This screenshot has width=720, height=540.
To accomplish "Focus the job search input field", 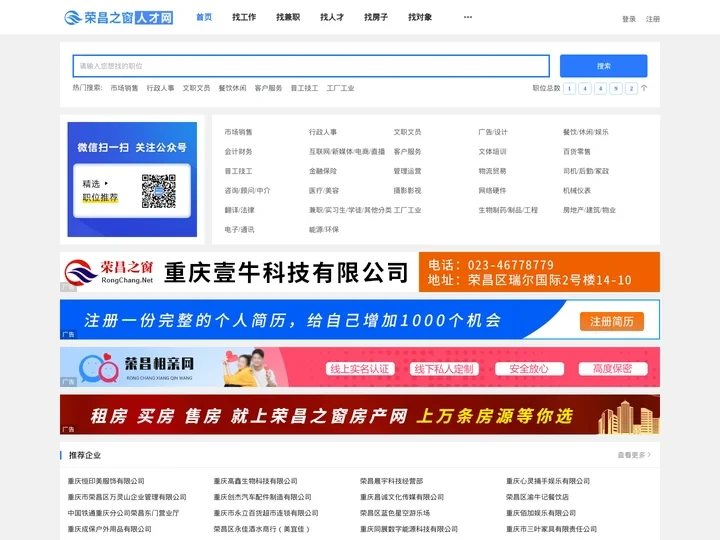I will pyautogui.click(x=311, y=66).
